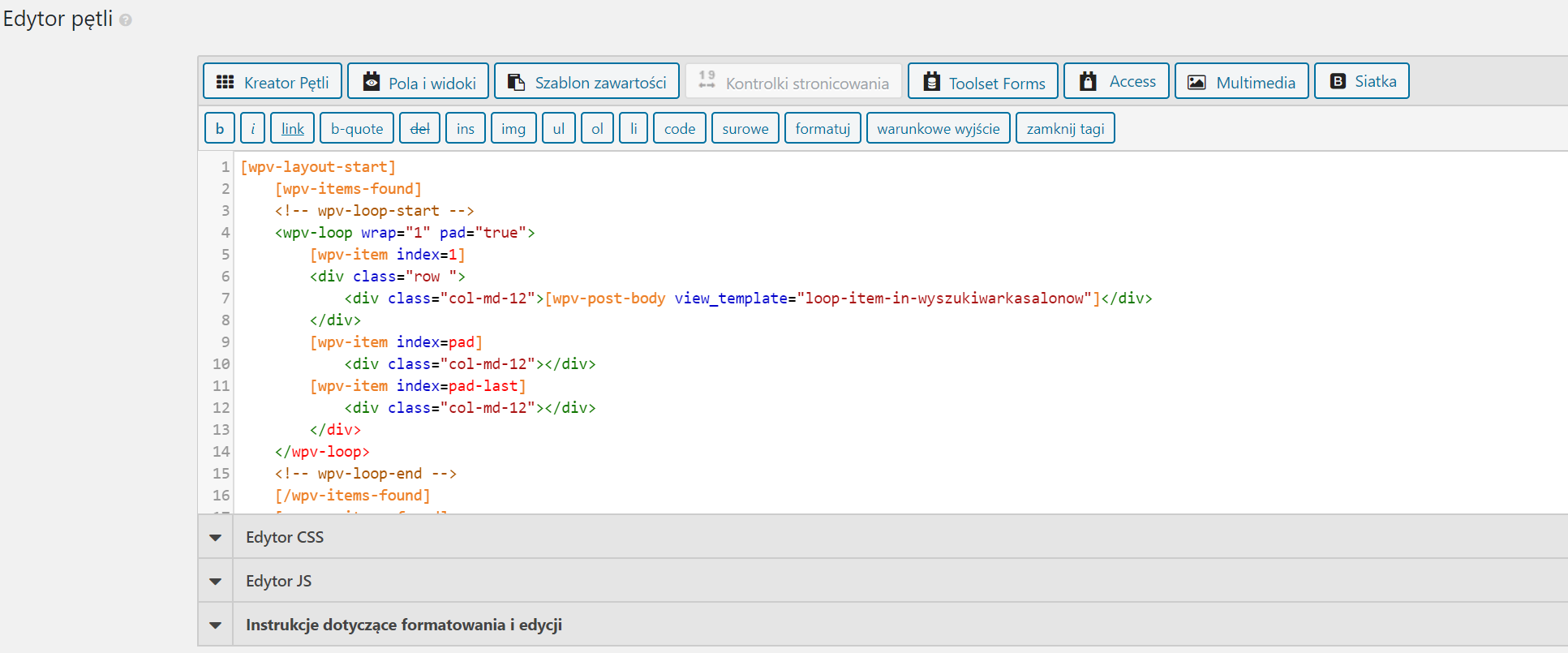Click line number 13 in the gutter
The image size is (1568, 653).
point(221,430)
